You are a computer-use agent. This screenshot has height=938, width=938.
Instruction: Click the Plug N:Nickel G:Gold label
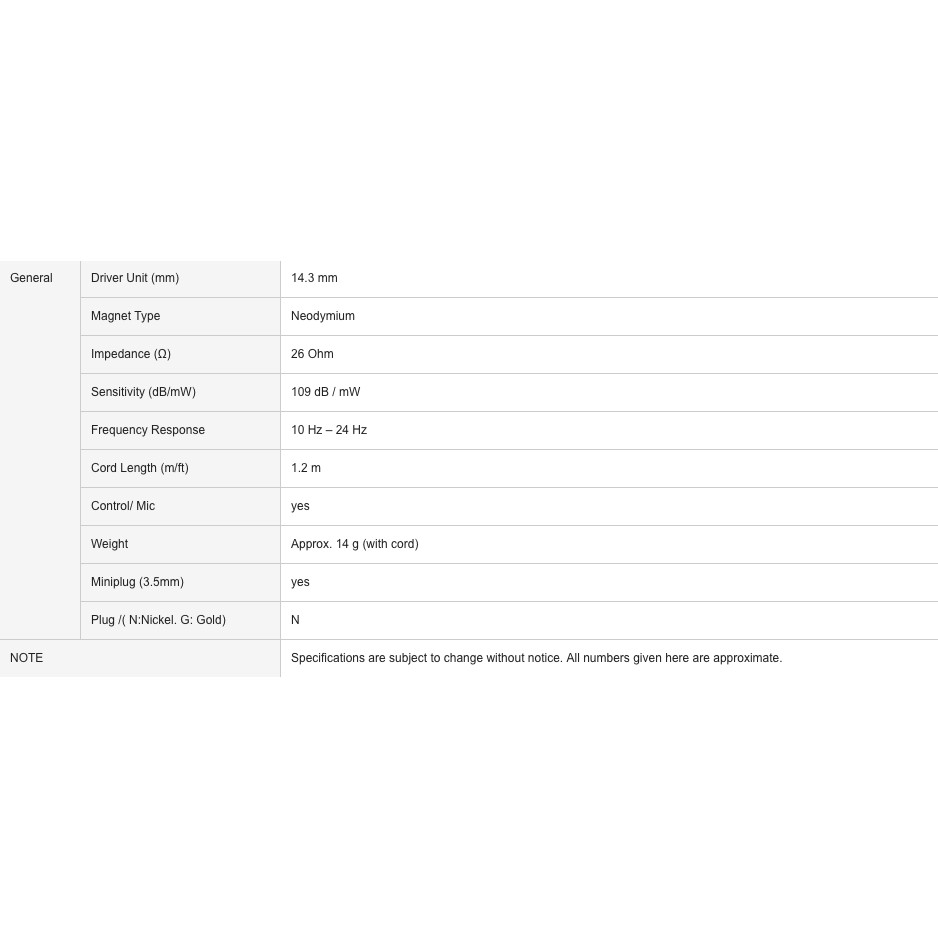(158, 620)
